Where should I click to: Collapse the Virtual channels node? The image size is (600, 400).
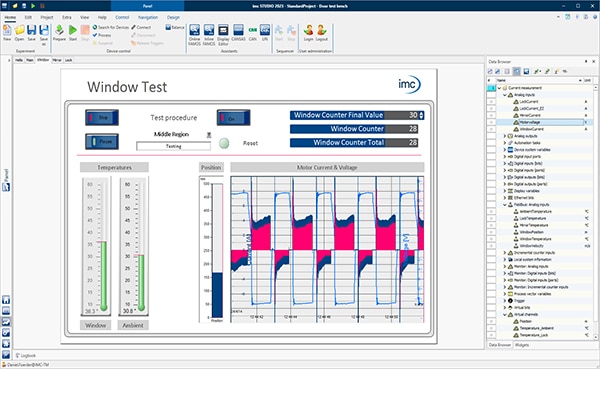[505, 314]
